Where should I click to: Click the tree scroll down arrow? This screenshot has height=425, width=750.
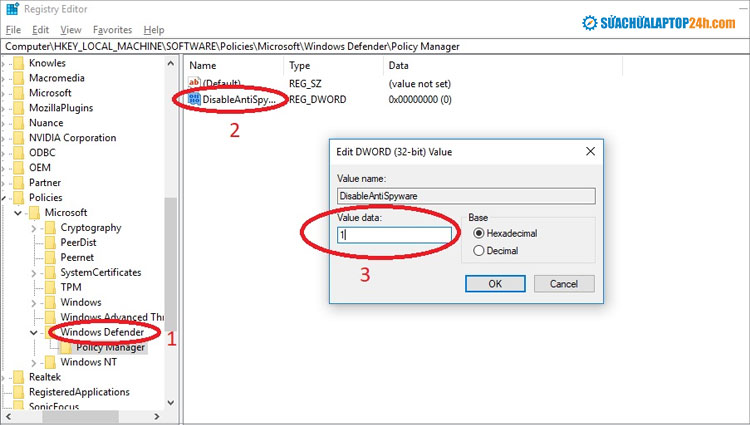point(171,403)
